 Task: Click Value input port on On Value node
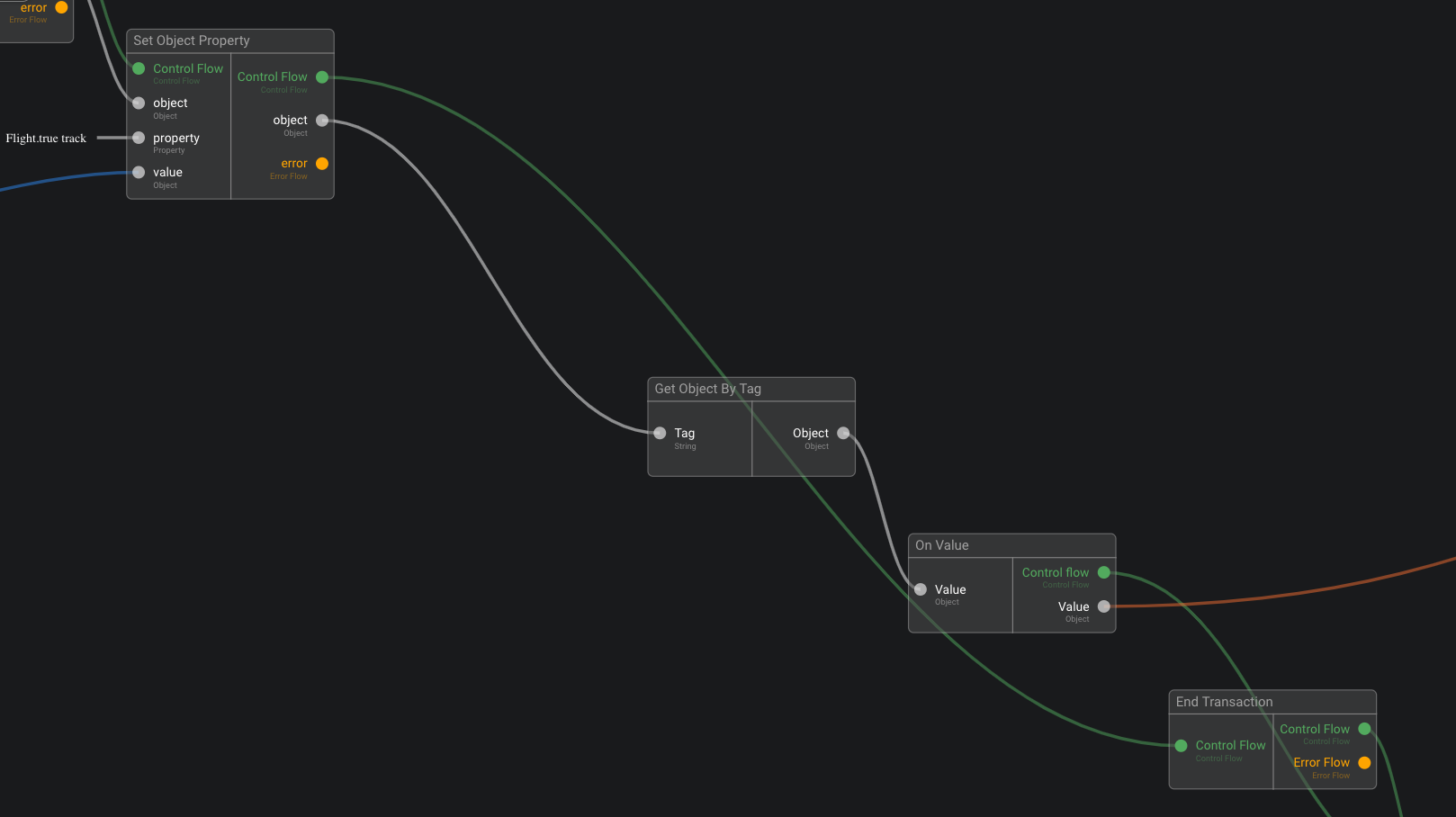[921, 589]
